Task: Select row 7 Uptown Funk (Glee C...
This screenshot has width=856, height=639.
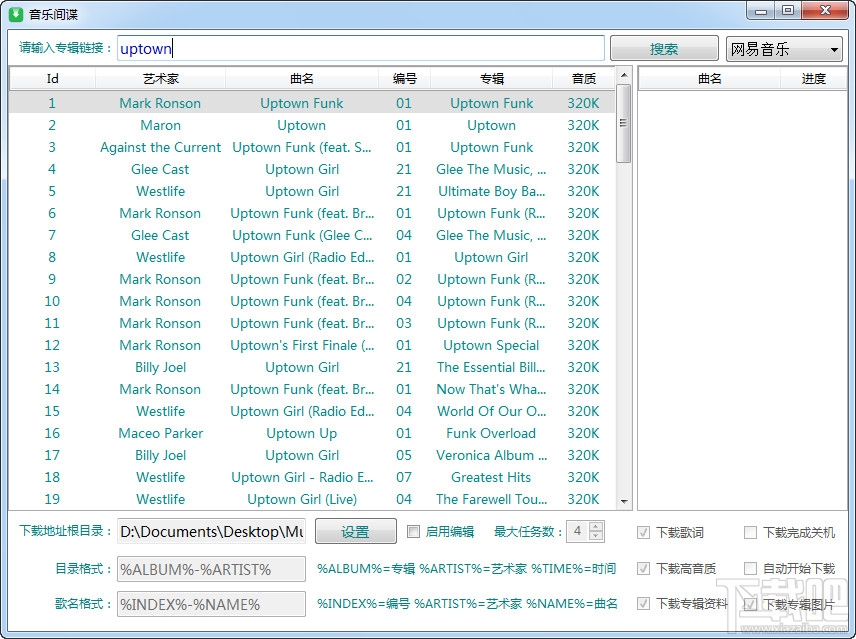Action: [302, 235]
